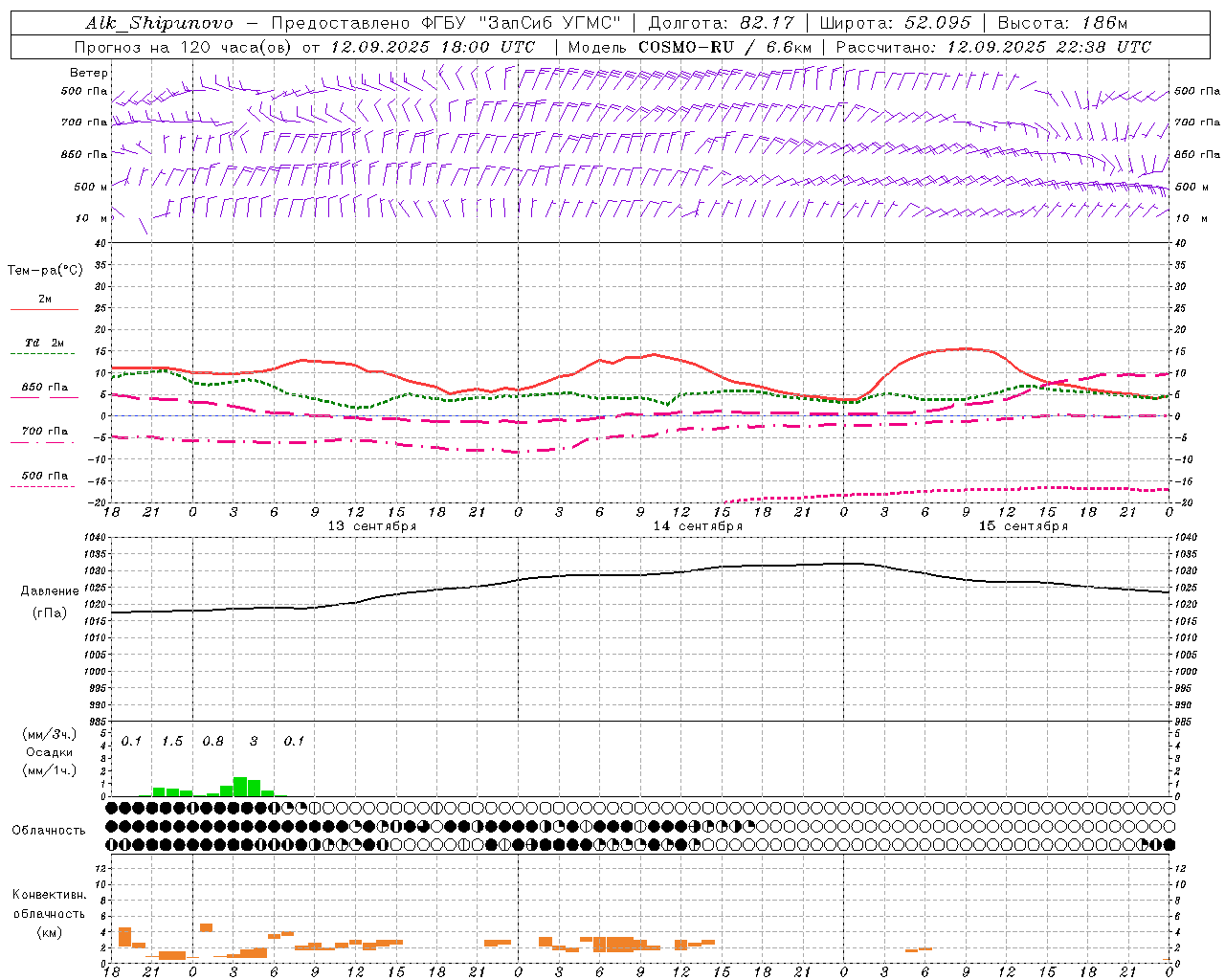Click the Конвективн. panel label
This screenshot has height=980, width=1225.
point(49,895)
